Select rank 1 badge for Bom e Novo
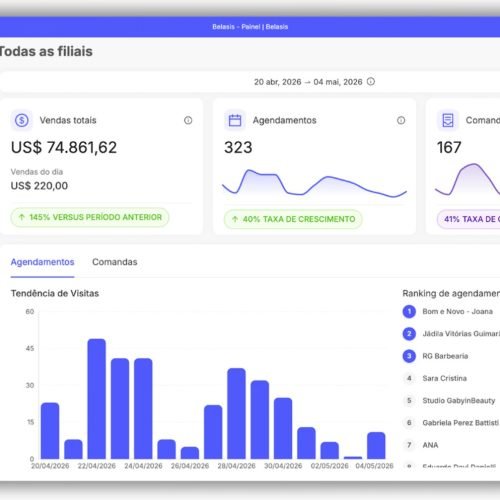This screenshot has height=500, width=500. pyautogui.click(x=409, y=312)
